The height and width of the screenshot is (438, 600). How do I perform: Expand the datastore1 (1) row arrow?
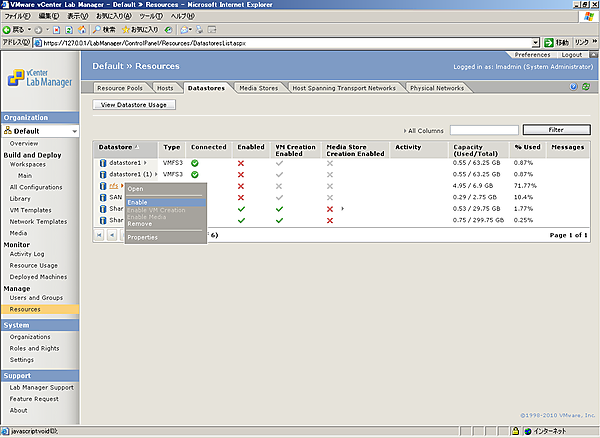pyautogui.click(x=155, y=174)
